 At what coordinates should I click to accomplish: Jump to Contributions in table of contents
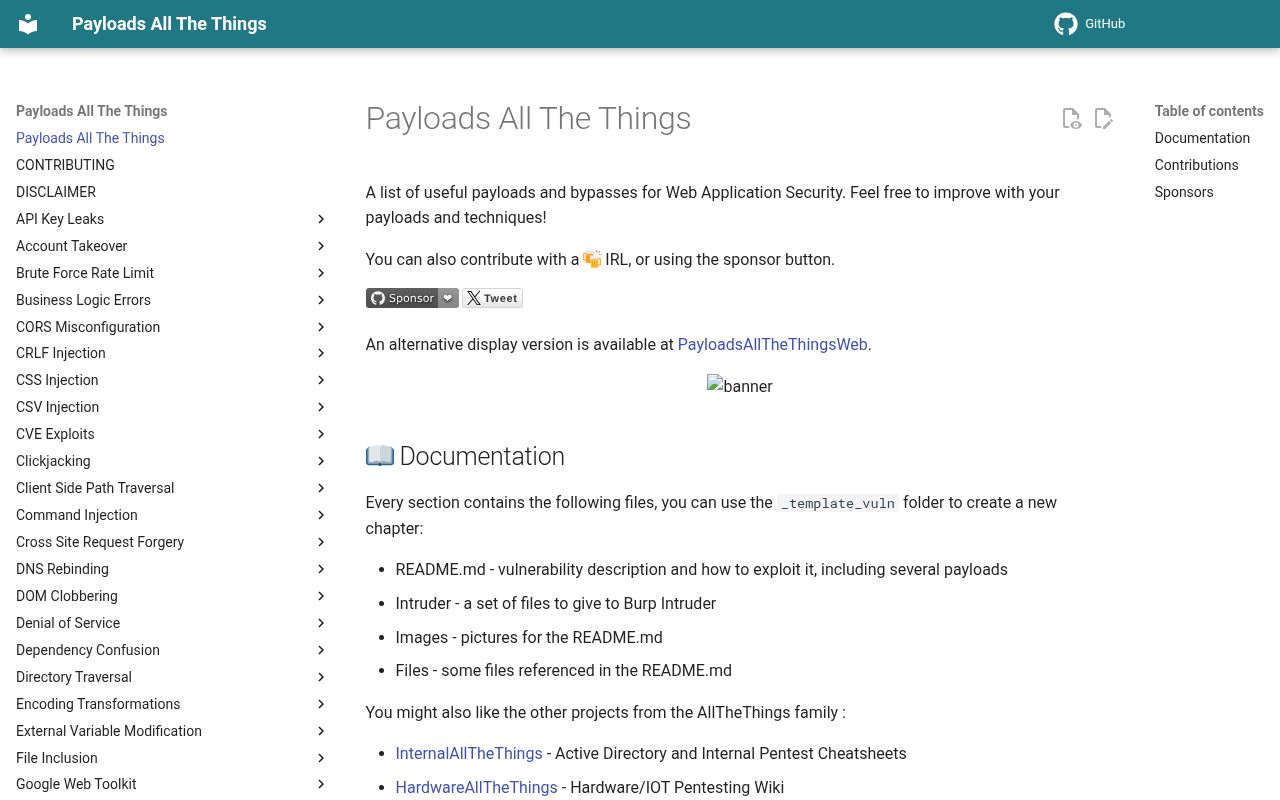click(1196, 165)
